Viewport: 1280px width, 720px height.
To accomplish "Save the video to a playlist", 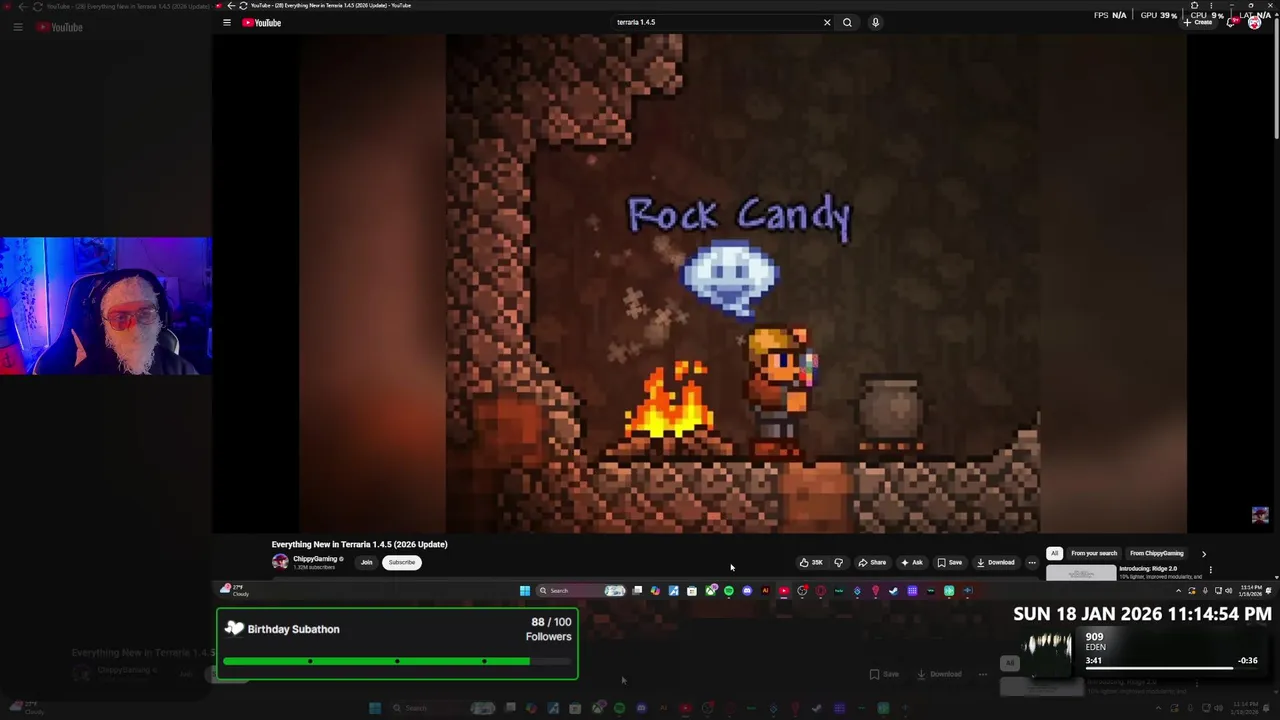I will tap(949, 562).
